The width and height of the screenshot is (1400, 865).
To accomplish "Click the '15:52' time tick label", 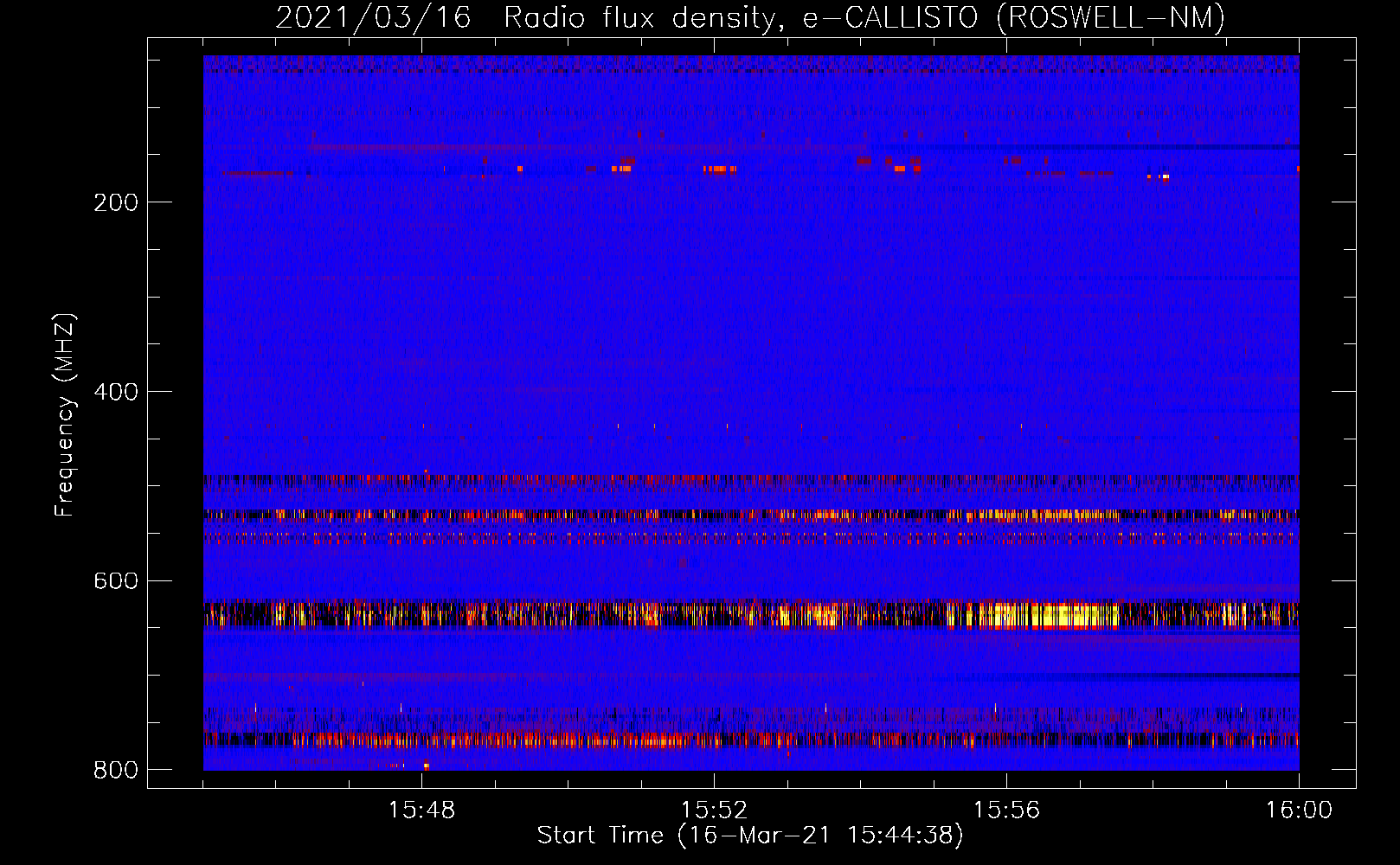I will click(x=714, y=811).
